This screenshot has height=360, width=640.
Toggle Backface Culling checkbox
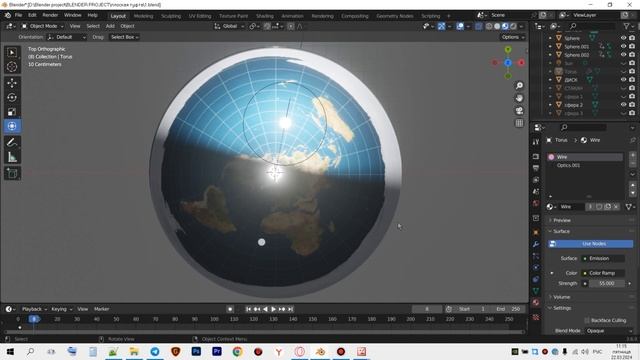pyautogui.click(x=587, y=320)
